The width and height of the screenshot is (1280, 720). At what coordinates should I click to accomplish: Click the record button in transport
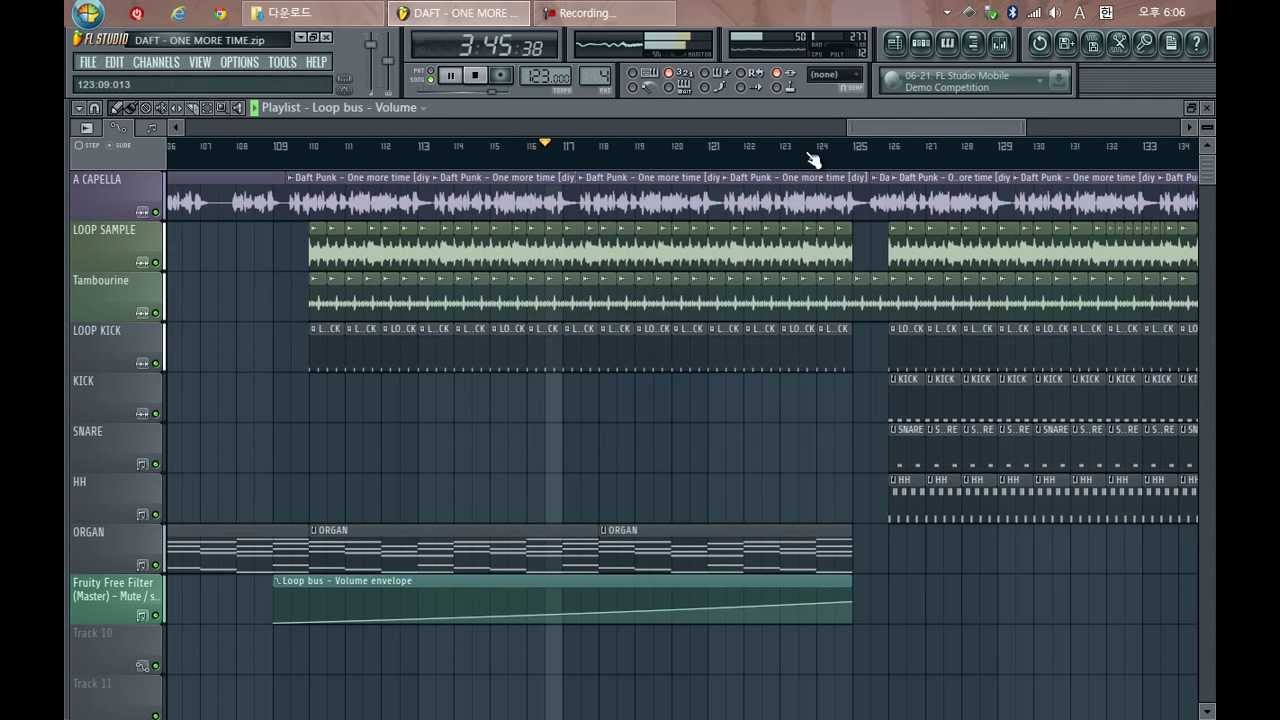pyautogui.click(x=500, y=75)
